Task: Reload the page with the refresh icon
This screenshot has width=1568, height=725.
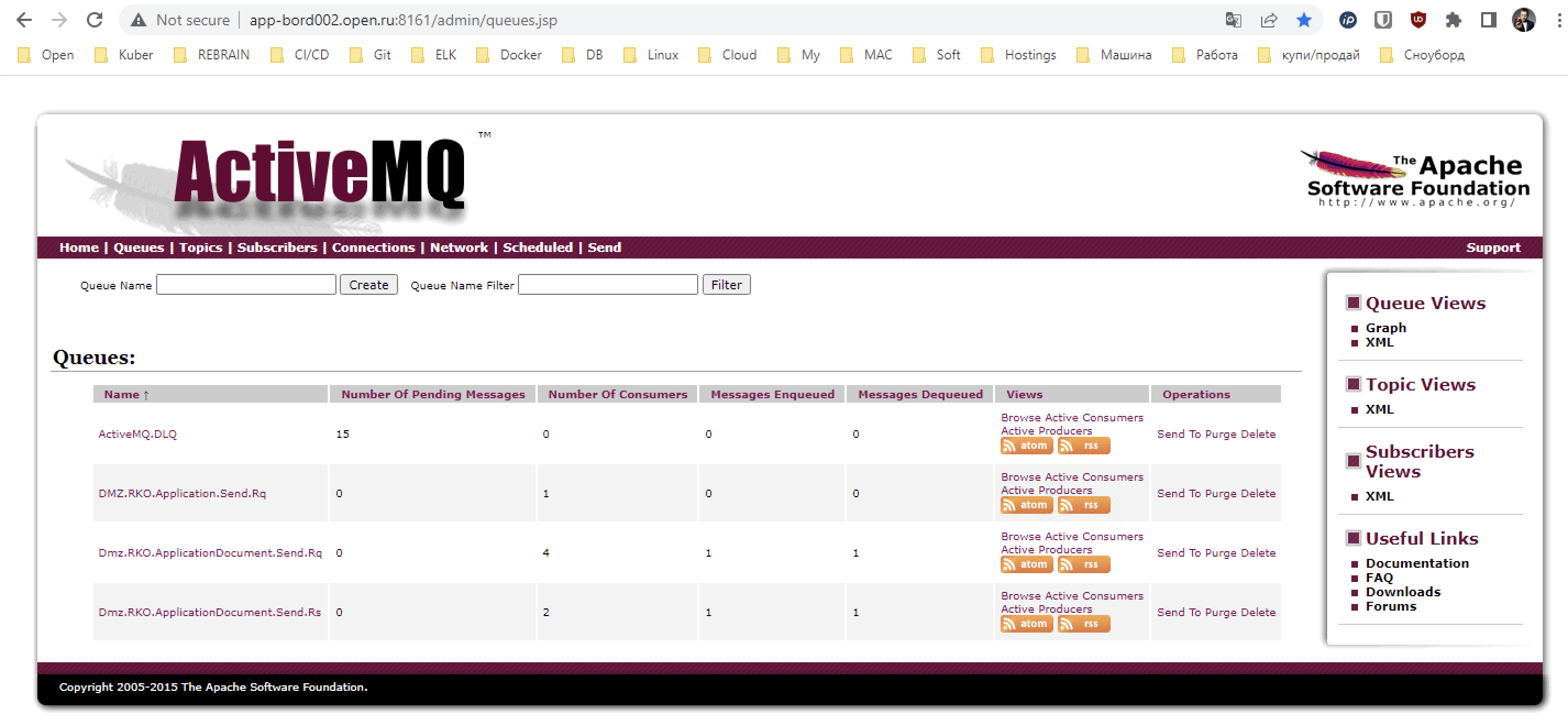Action: 95,20
